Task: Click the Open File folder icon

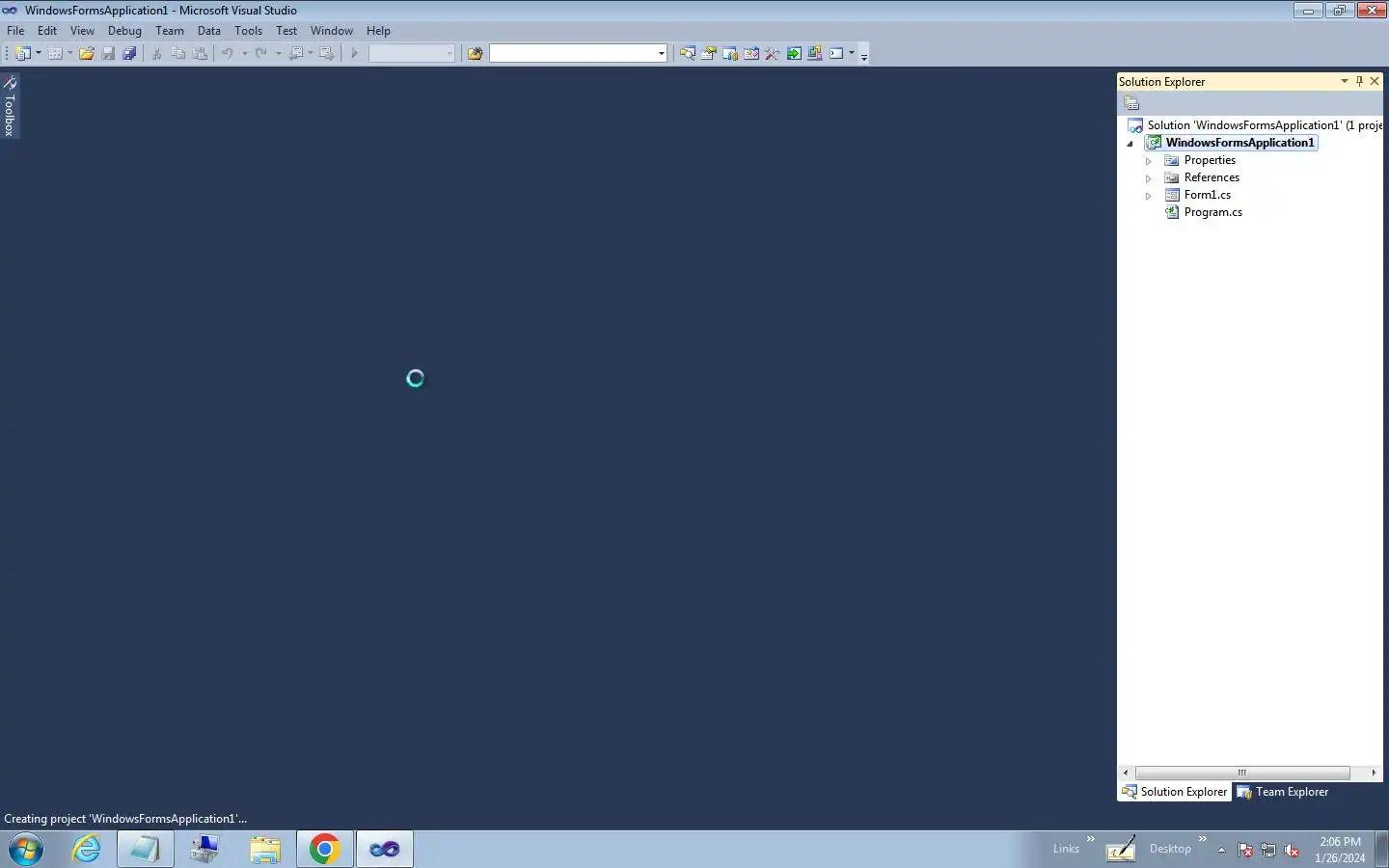Action: pos(87,53)
